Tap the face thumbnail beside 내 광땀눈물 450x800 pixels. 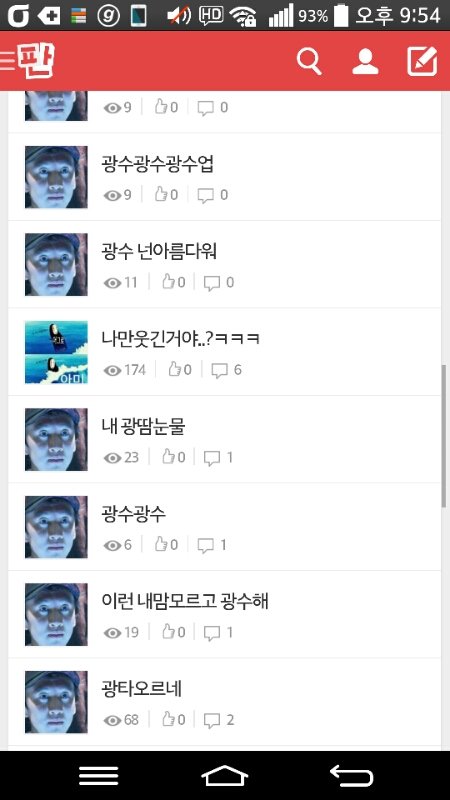[56, 439]
